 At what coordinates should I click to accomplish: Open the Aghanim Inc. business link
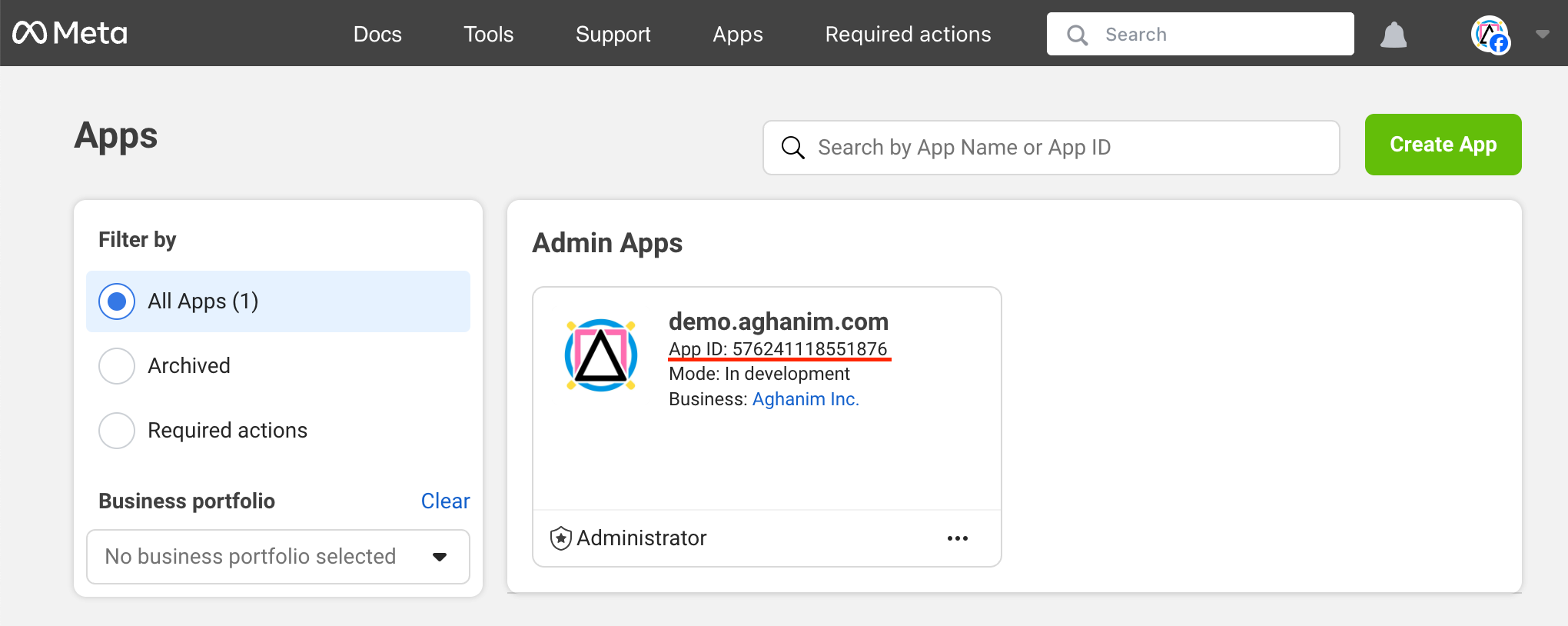pos(805,399)
